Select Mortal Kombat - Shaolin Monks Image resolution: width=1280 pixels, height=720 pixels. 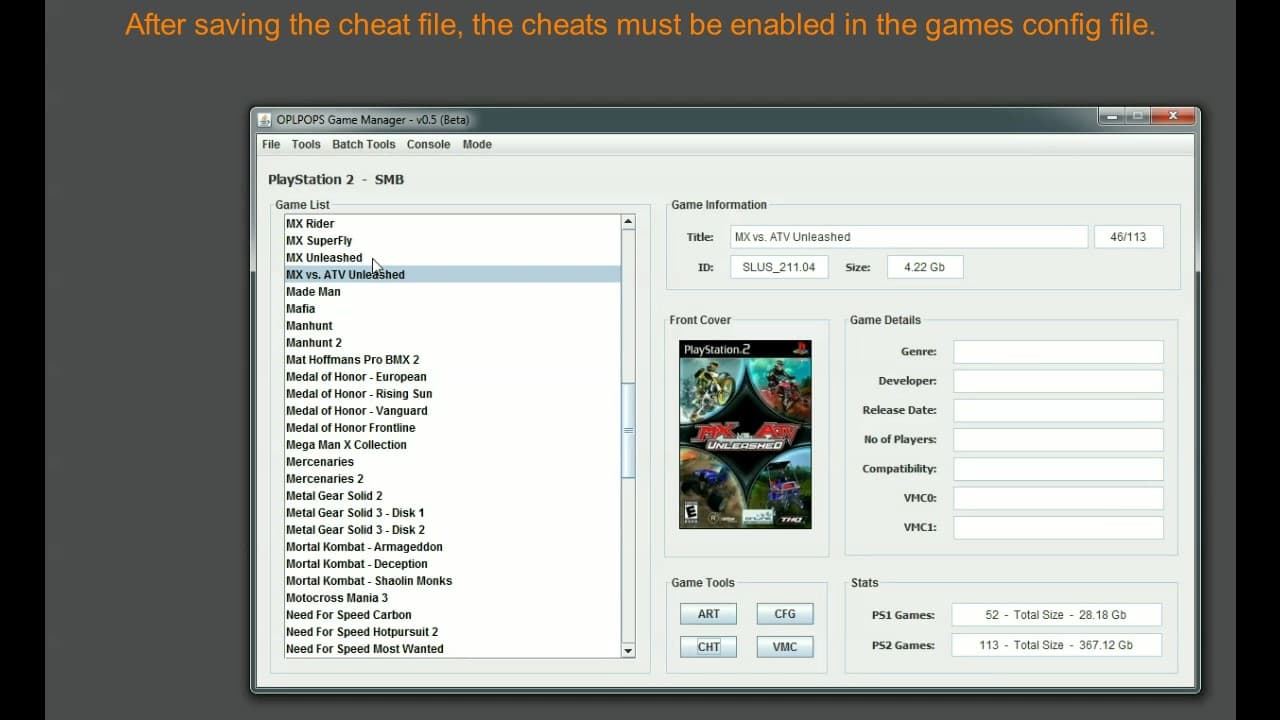(452, 581)
